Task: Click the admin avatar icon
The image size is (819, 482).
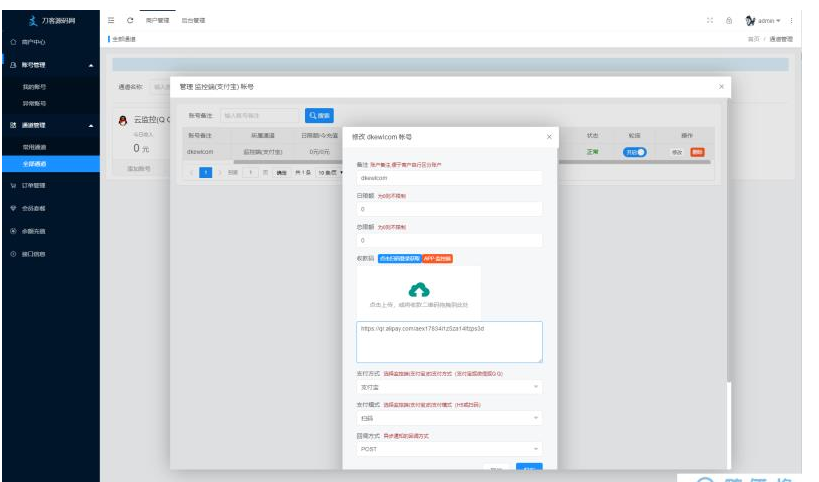Action: (x=750, y=20)
